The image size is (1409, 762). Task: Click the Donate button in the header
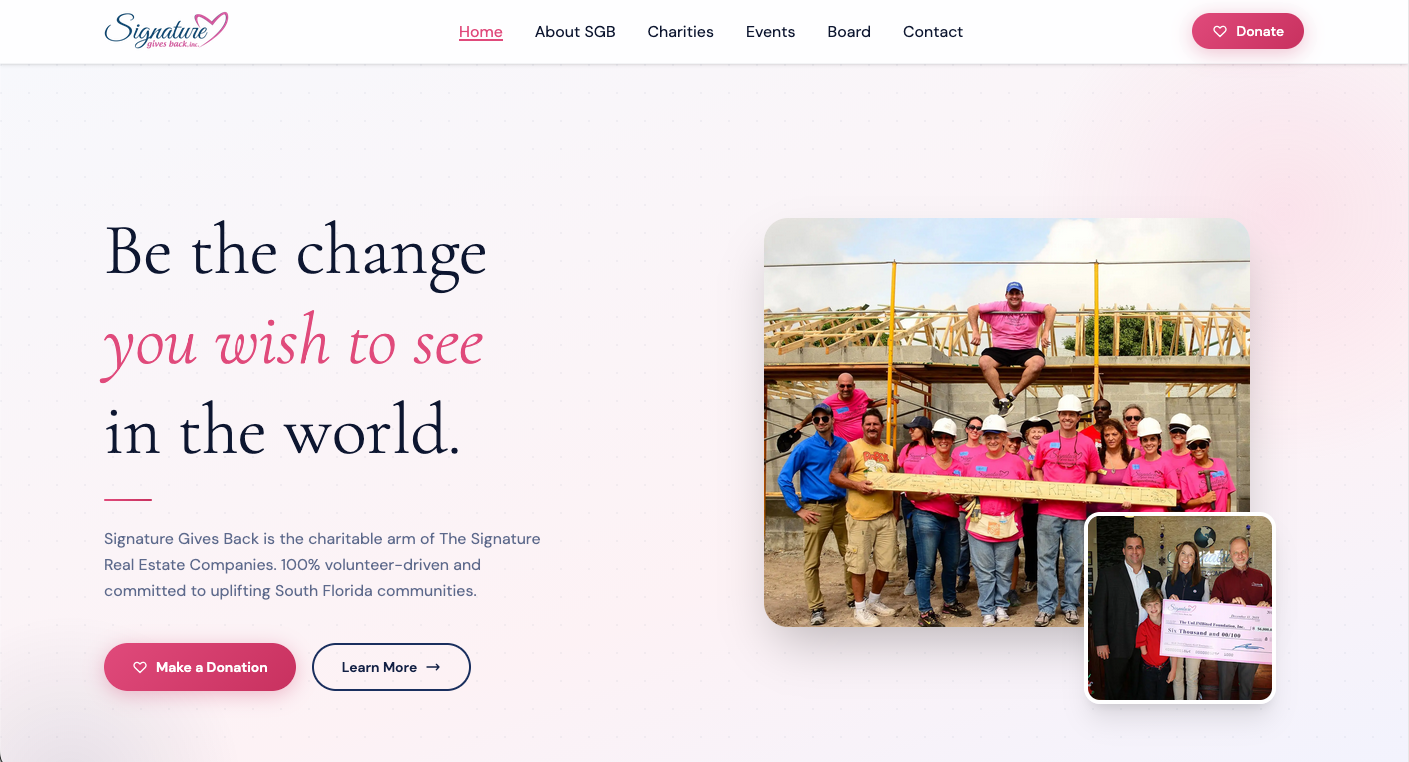(x=1248, y=31)
